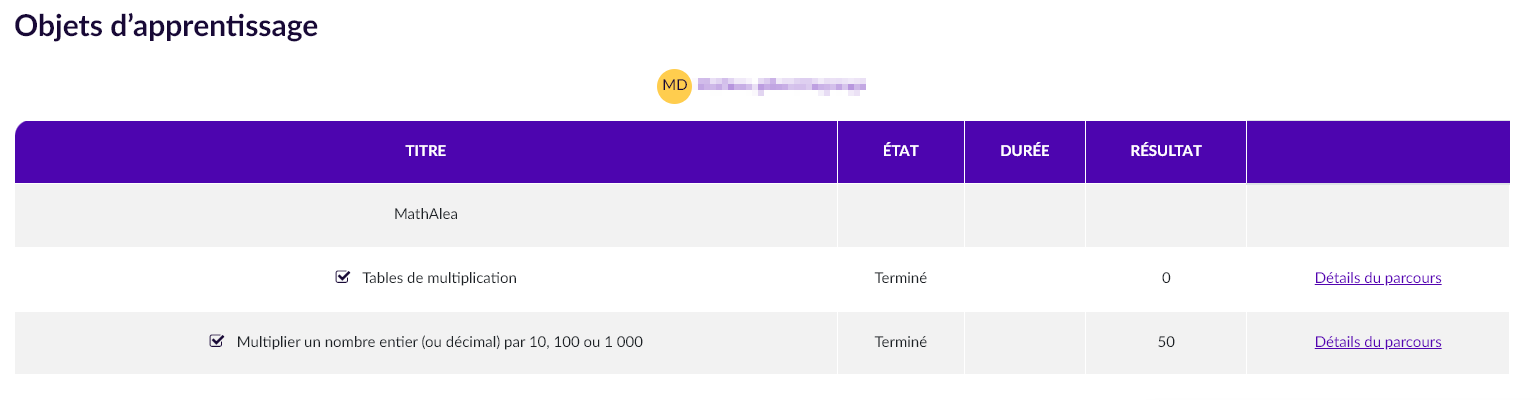This screenshot has width=1539, height=400.
Task: Click the unlabeled last column header cell
Action: click(1378, 152)
